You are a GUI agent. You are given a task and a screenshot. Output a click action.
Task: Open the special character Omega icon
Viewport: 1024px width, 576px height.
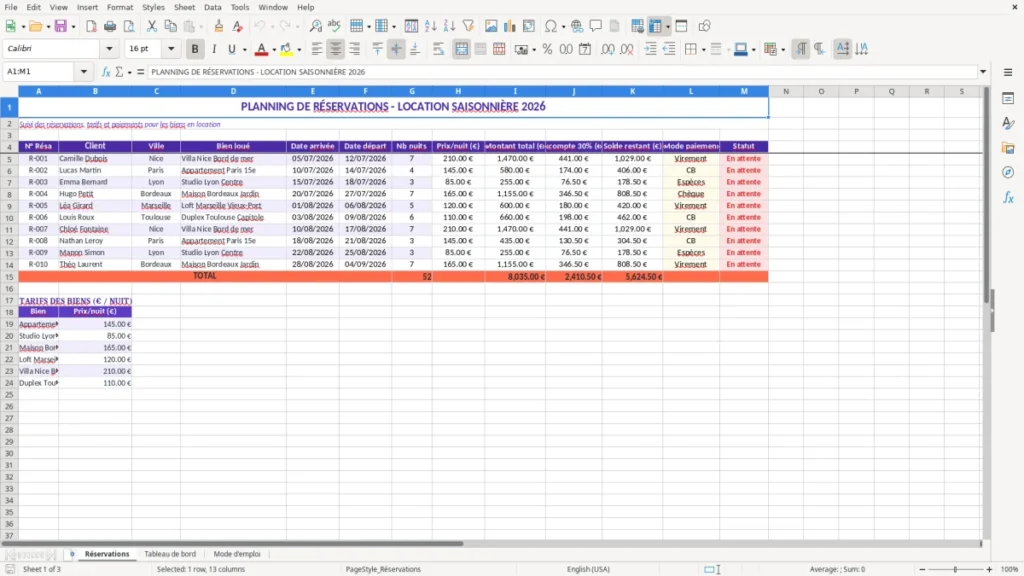[551, 26]
